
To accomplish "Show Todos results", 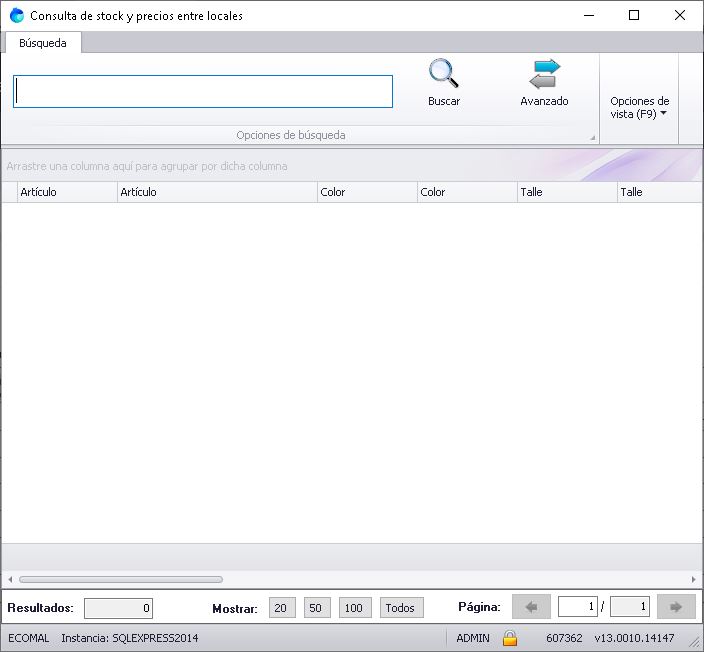I will click(x=401, y=608).
